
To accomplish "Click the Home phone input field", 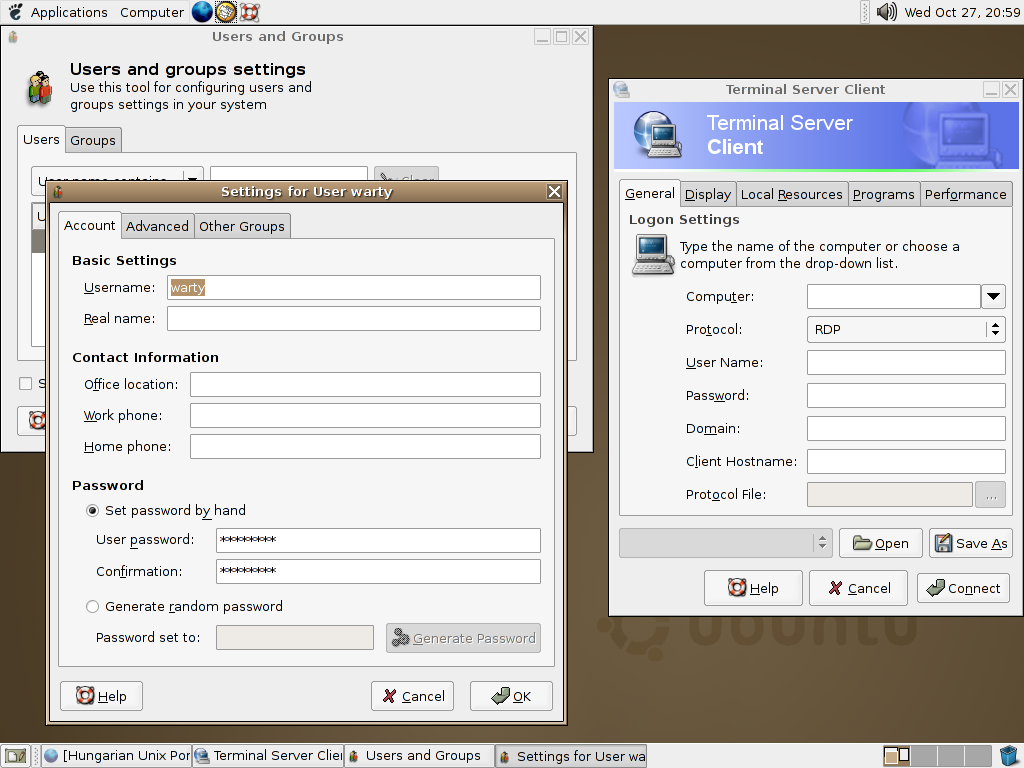I will tap(366, 447).
